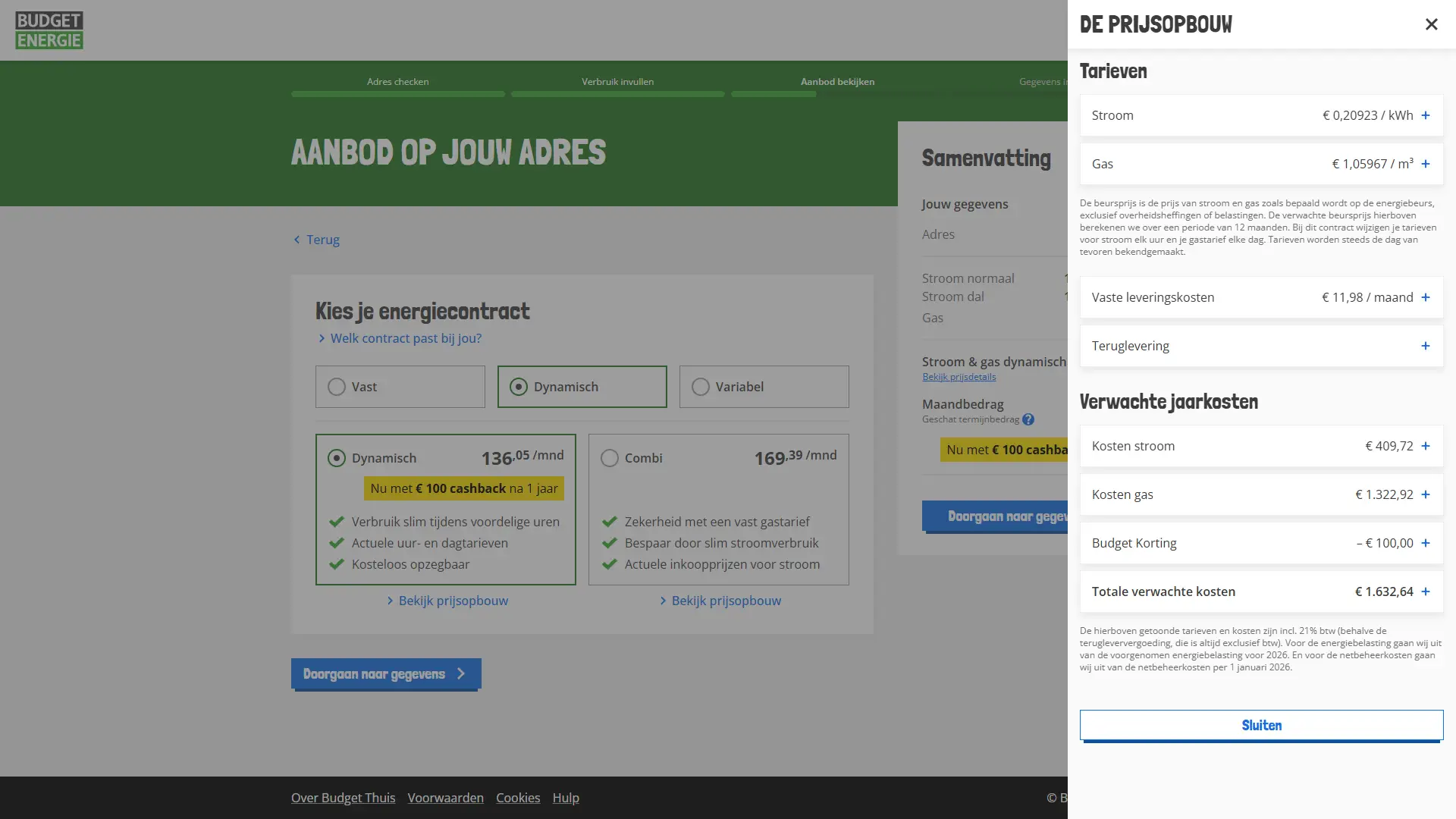The image size is (1456, 819).
Task: Click the arrow icon on the 'Doorgaan naar gegevens' button below the contract cards
Action: (x=461, y=673)
